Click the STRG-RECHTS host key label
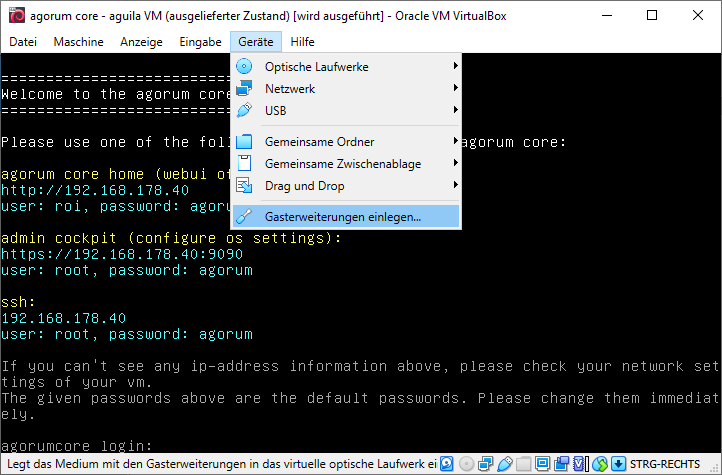This screenshot has width=722, height=475. [x=665, y=464]
